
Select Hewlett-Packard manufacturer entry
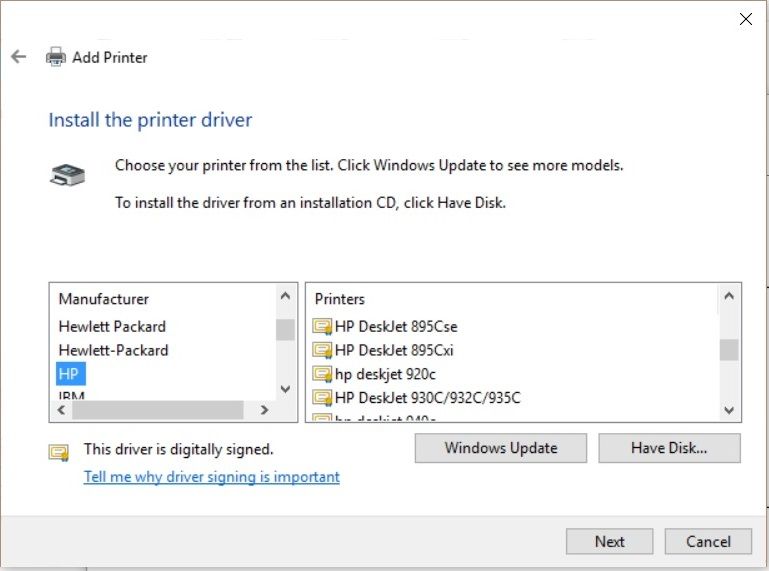tap(113, 350)
